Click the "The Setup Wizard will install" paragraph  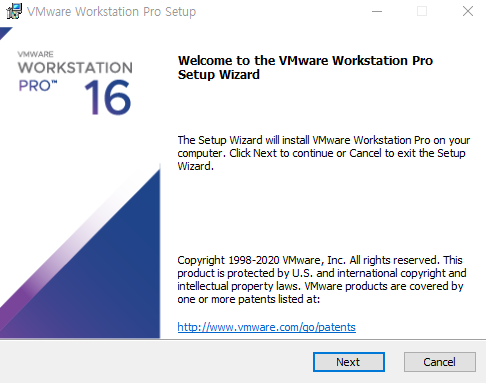tap(324, 153)
